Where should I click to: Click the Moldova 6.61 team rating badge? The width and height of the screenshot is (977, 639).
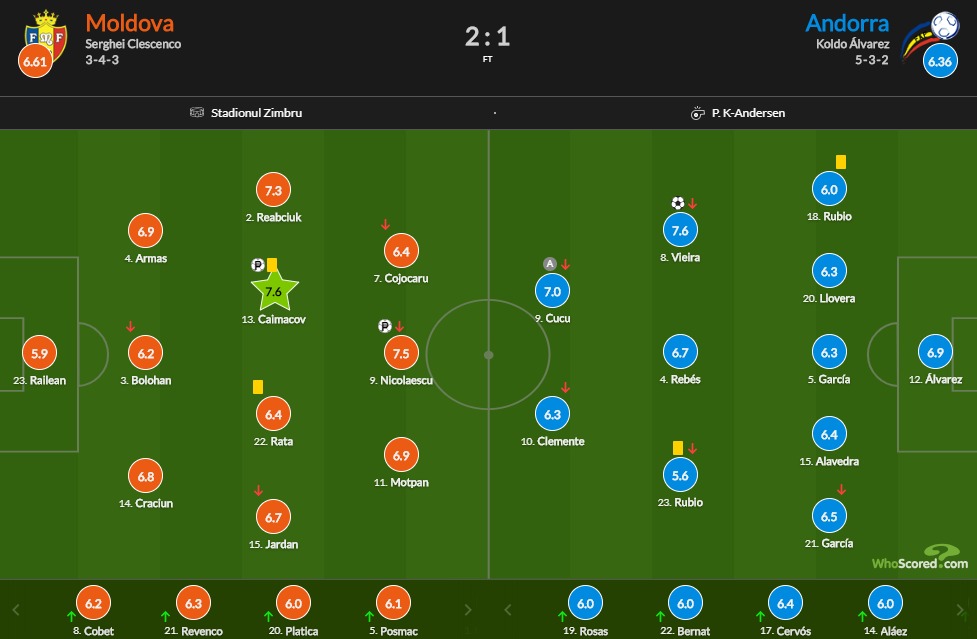pos(35,61)
